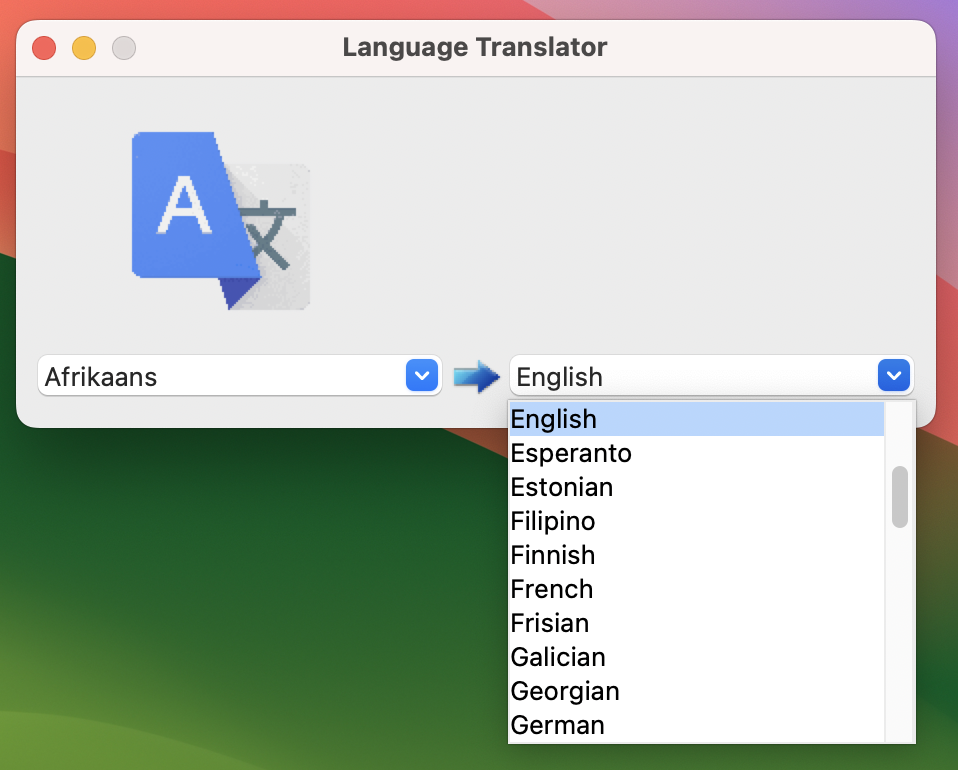Choose Filipino from the dropdown list
This screenshot has height=770, width=958.
coord(697,521)
